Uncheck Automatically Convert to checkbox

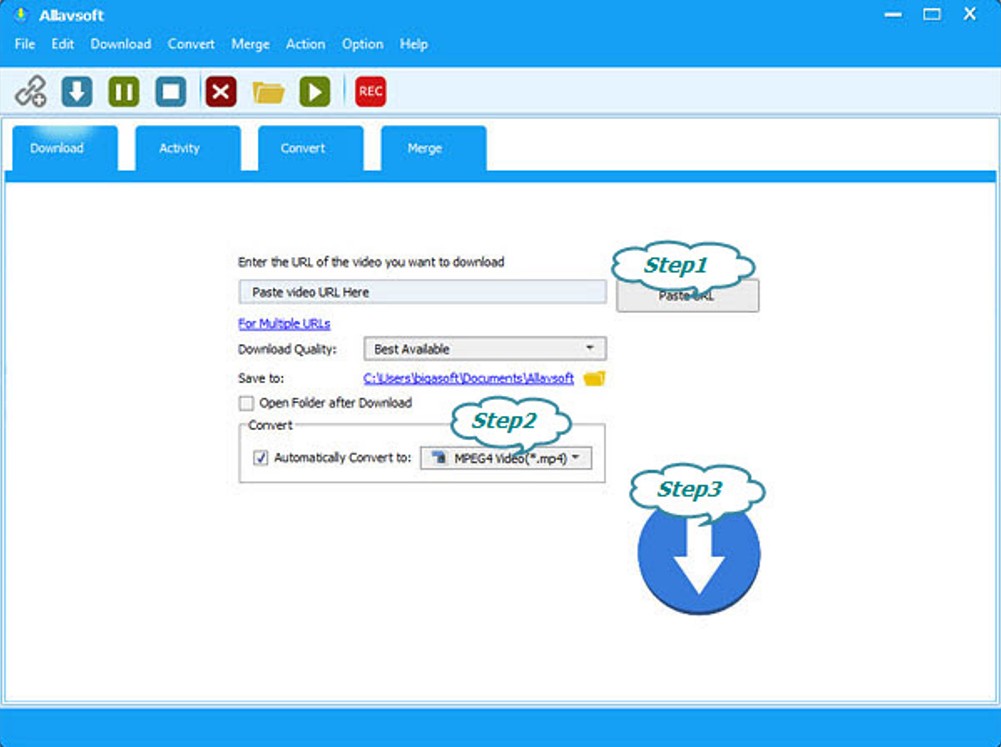click(261, 458)
